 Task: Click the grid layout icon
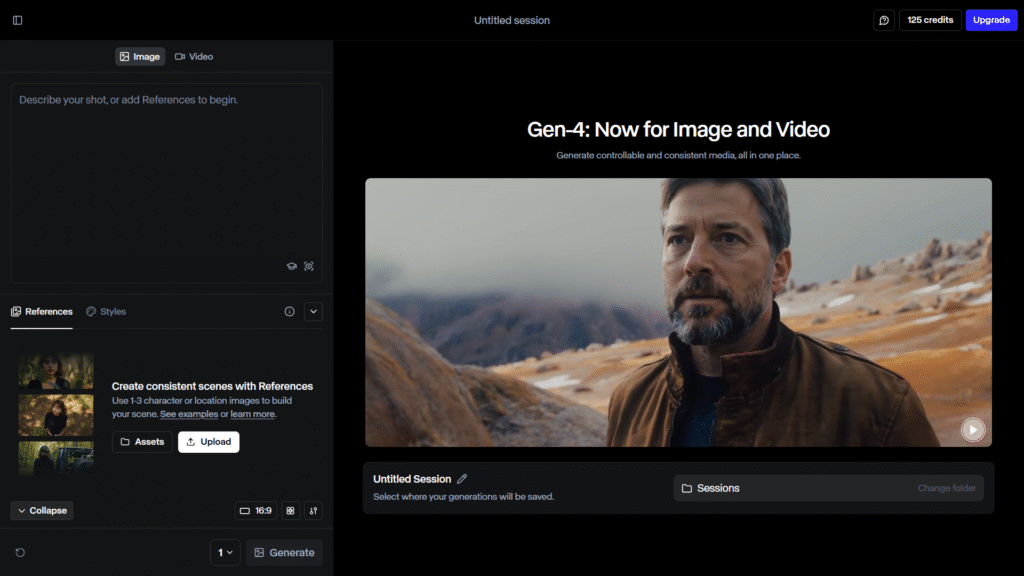click(291, 511)
